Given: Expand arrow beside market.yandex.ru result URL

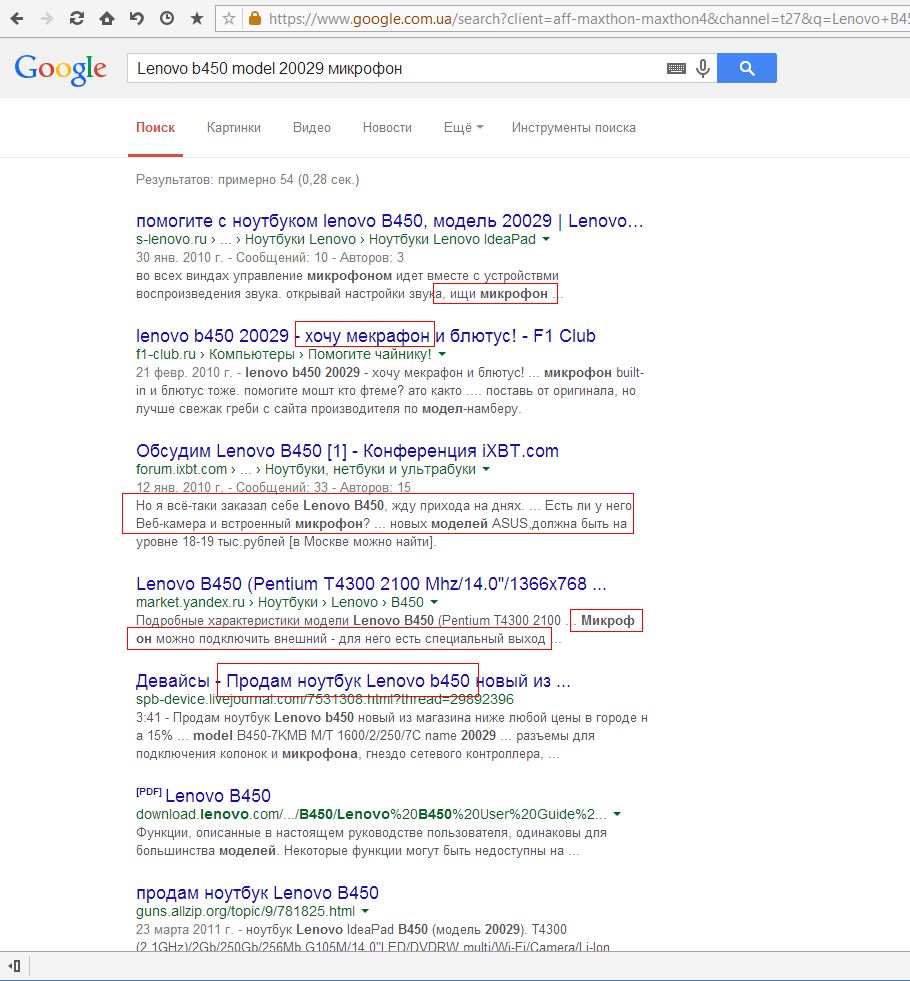Looking at the screenshot, I should point(434,603).
